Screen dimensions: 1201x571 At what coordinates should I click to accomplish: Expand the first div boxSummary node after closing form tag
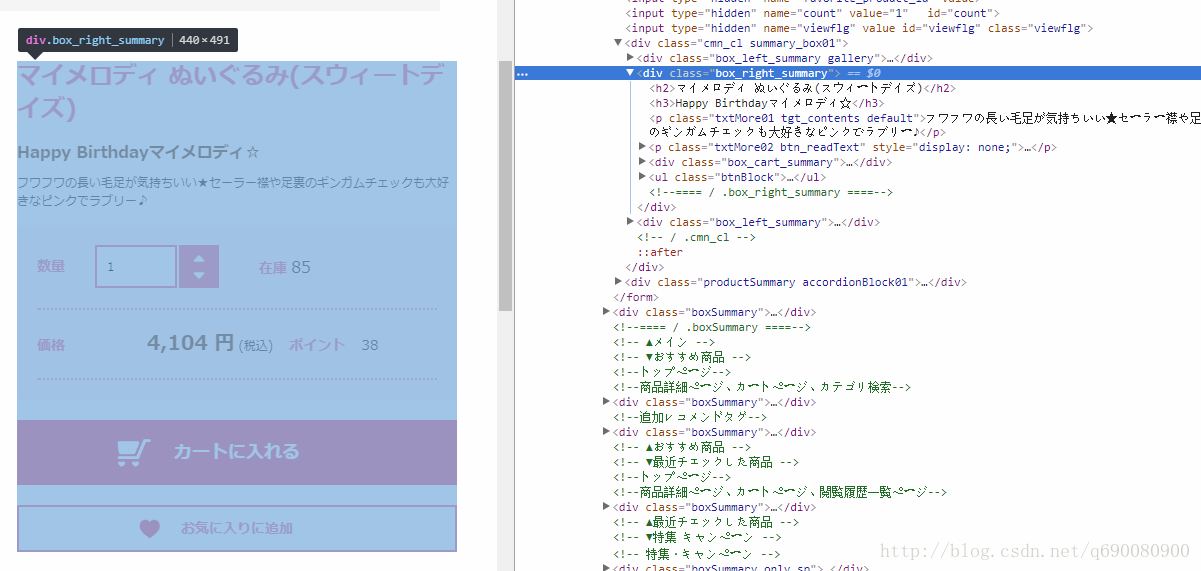607,312
